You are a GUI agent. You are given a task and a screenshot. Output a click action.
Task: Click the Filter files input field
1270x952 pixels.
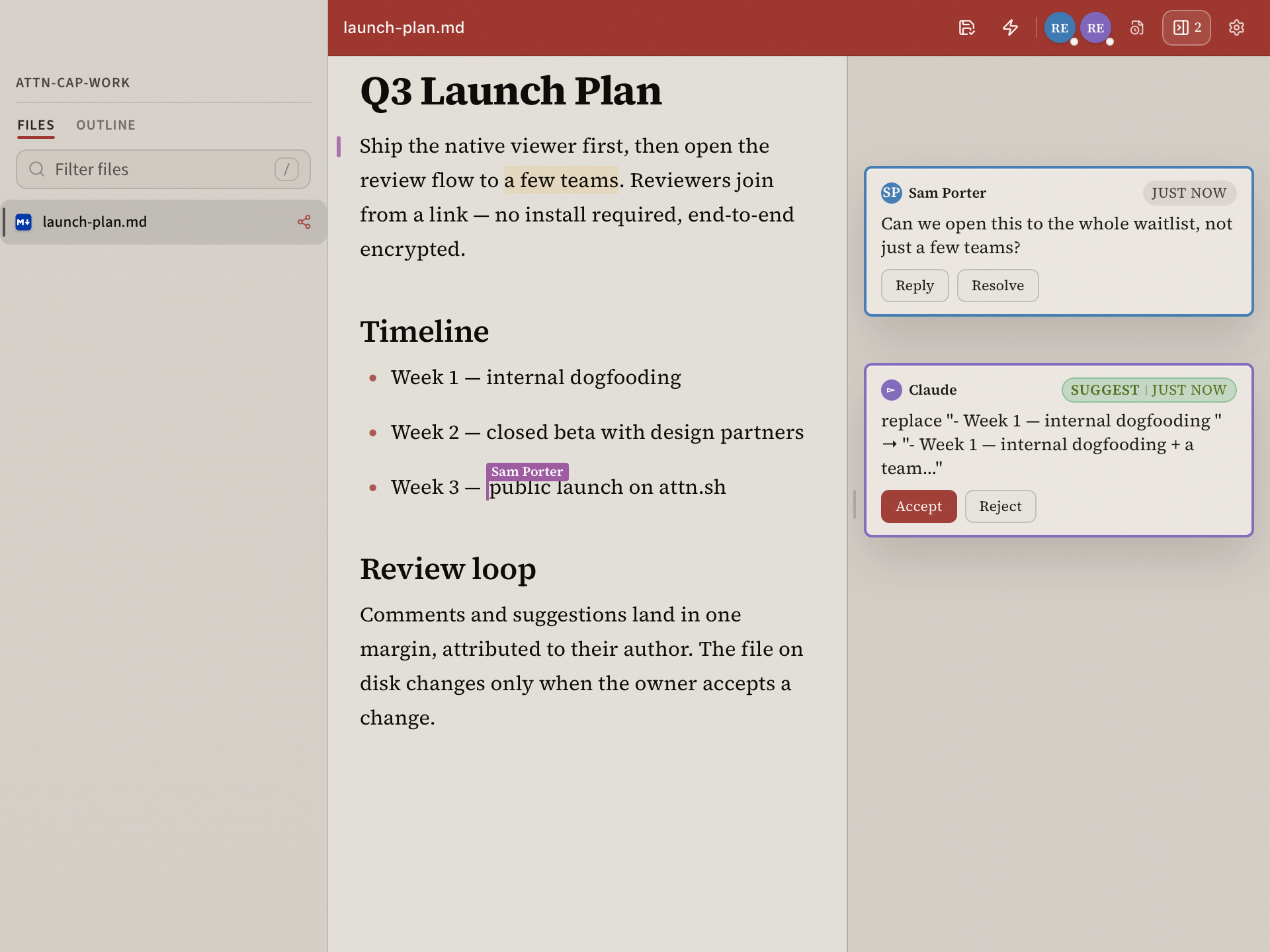point(163,169)
